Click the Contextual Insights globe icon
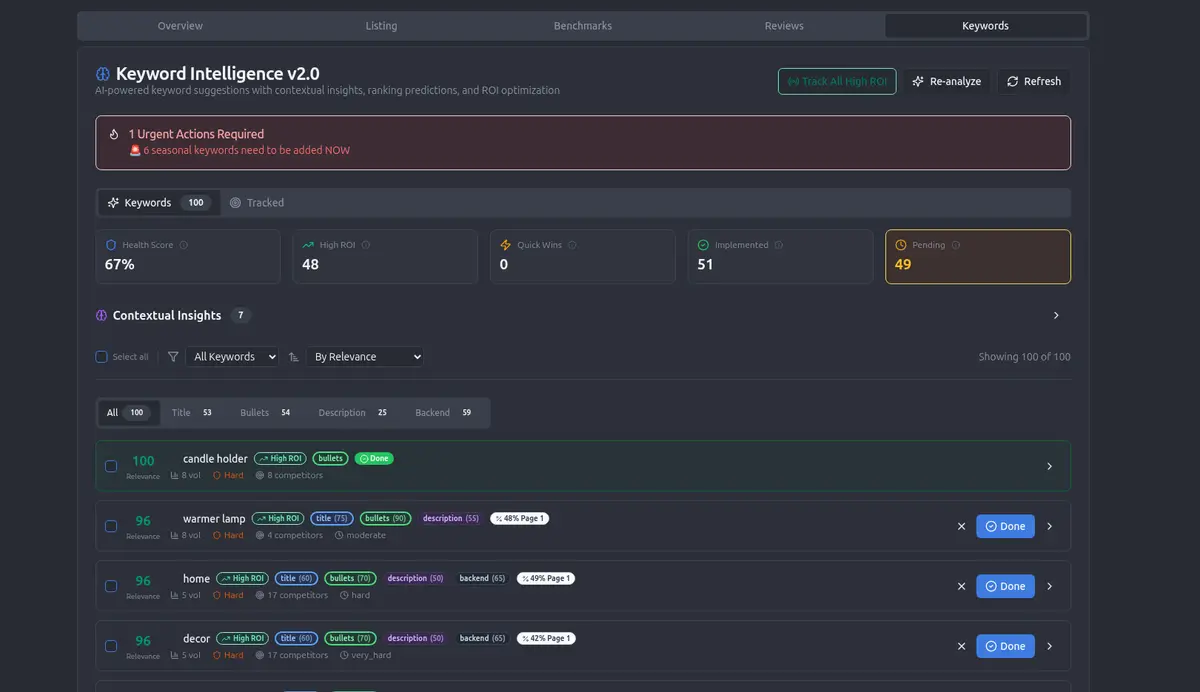 (x=100, y=315)
